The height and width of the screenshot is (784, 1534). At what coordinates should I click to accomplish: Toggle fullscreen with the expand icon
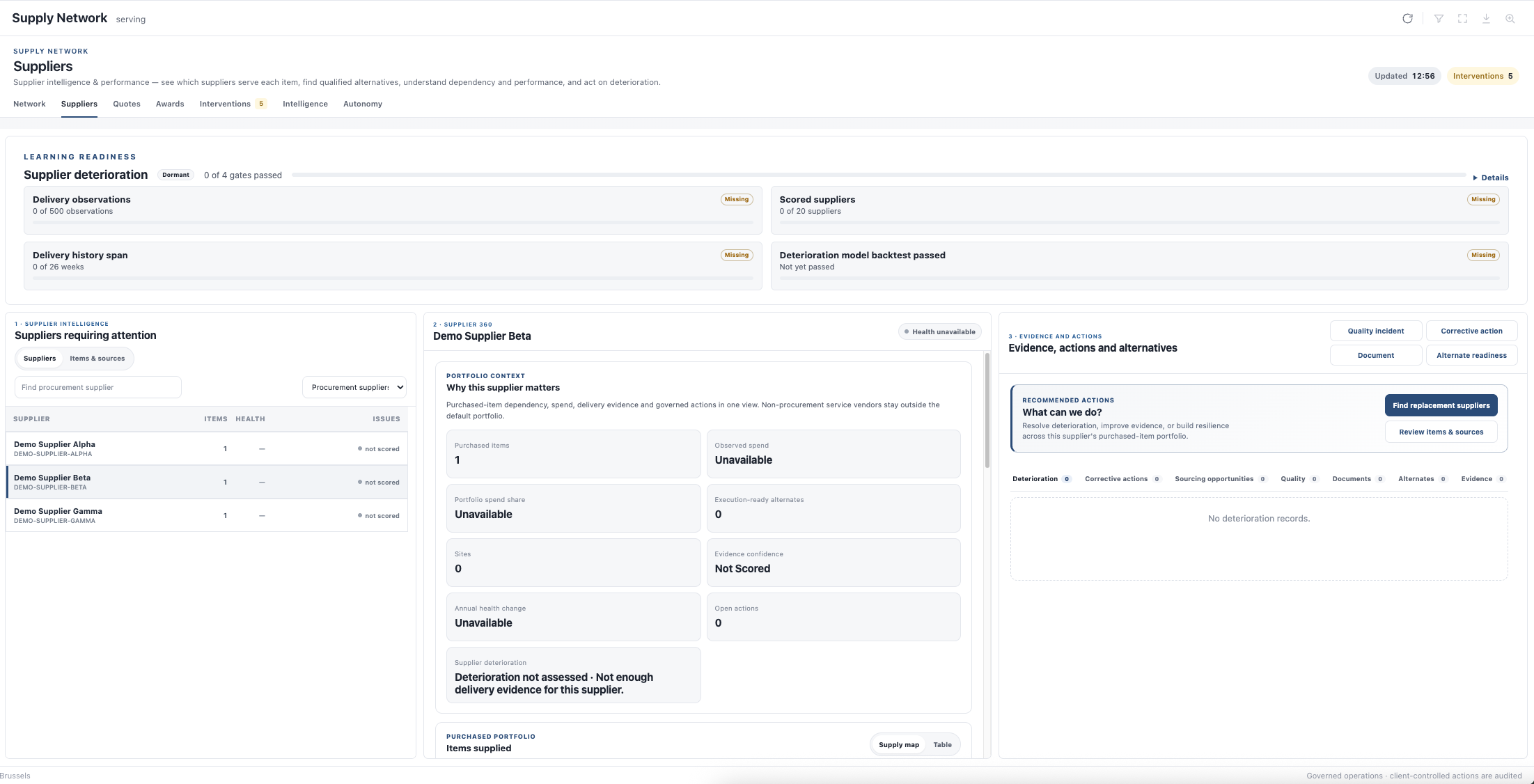click(1462, 19)
